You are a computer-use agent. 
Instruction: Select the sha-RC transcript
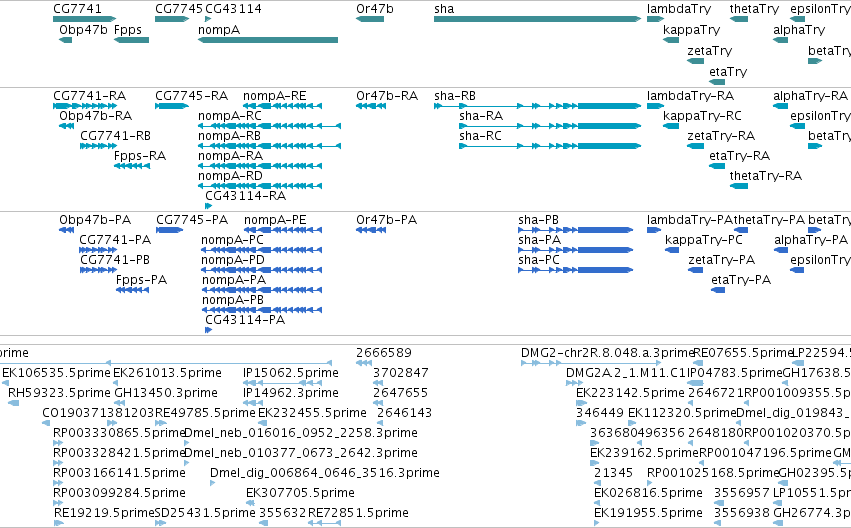click(x=550, y=146)
